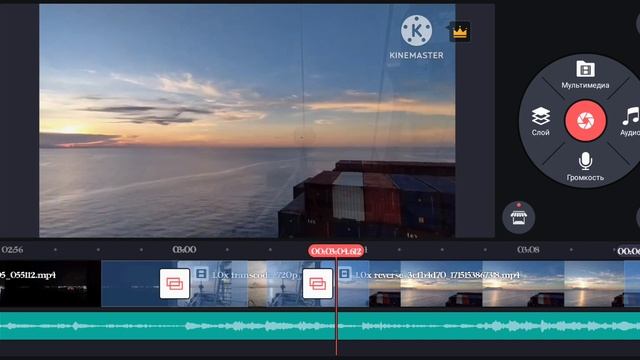Open the Аудио music note option

coord(630,121)
